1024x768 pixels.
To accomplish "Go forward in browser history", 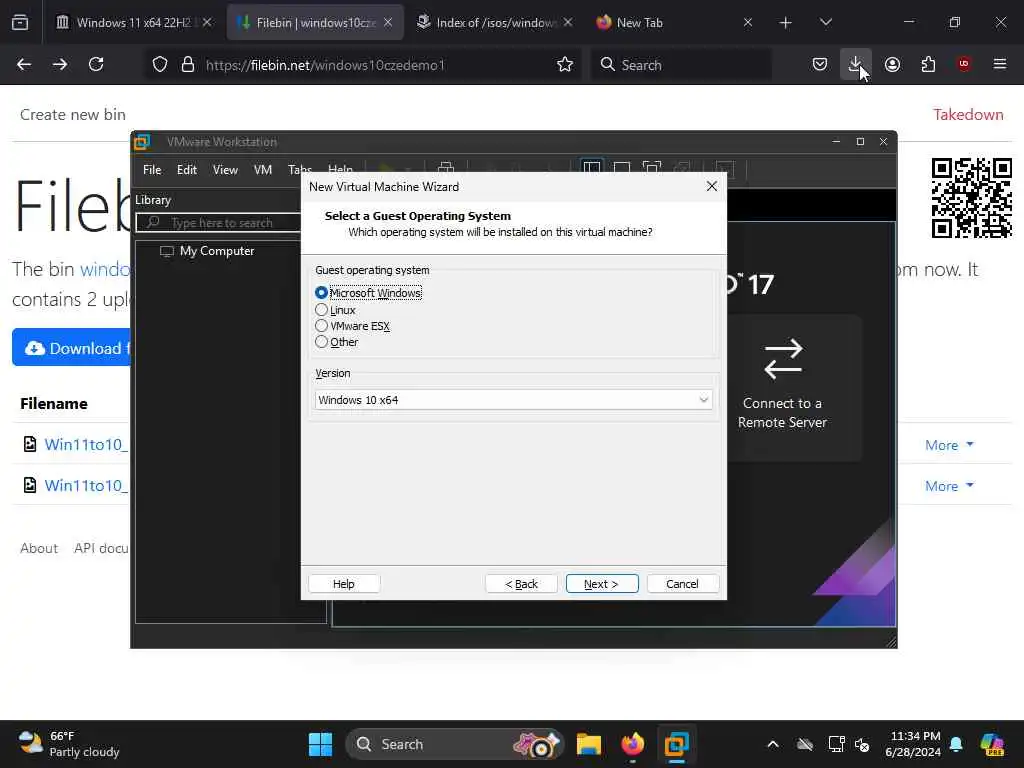I will pos(60,64).
